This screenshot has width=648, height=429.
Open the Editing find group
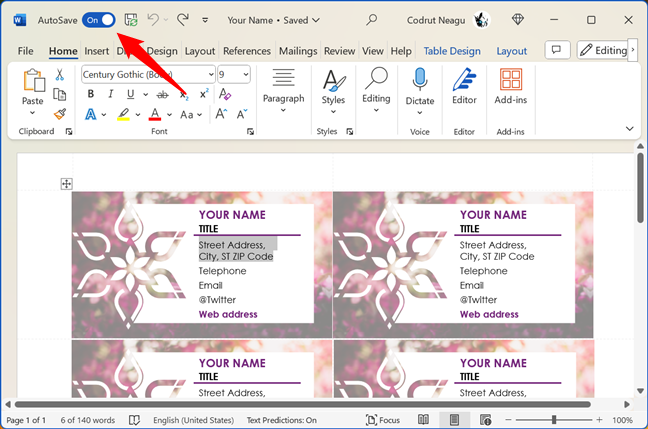376,90
